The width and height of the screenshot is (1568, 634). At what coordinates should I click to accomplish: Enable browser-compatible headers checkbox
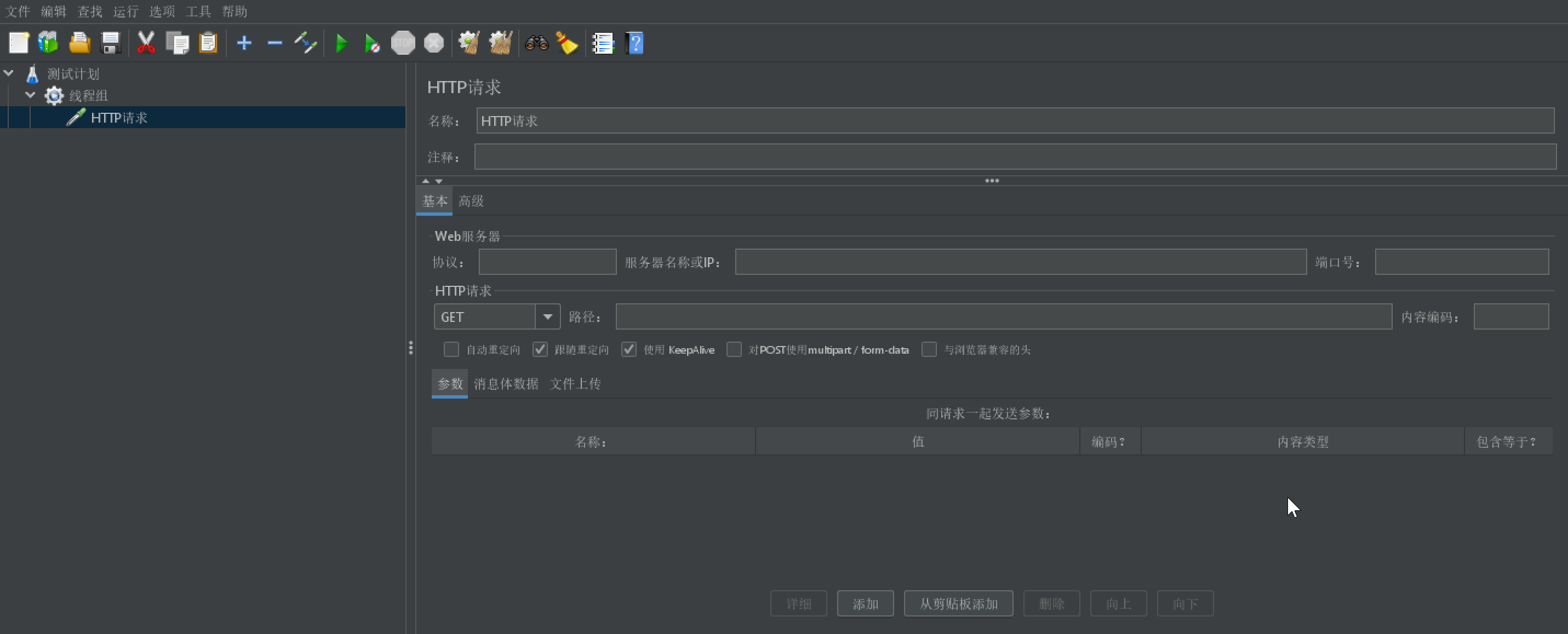[929, 349]
